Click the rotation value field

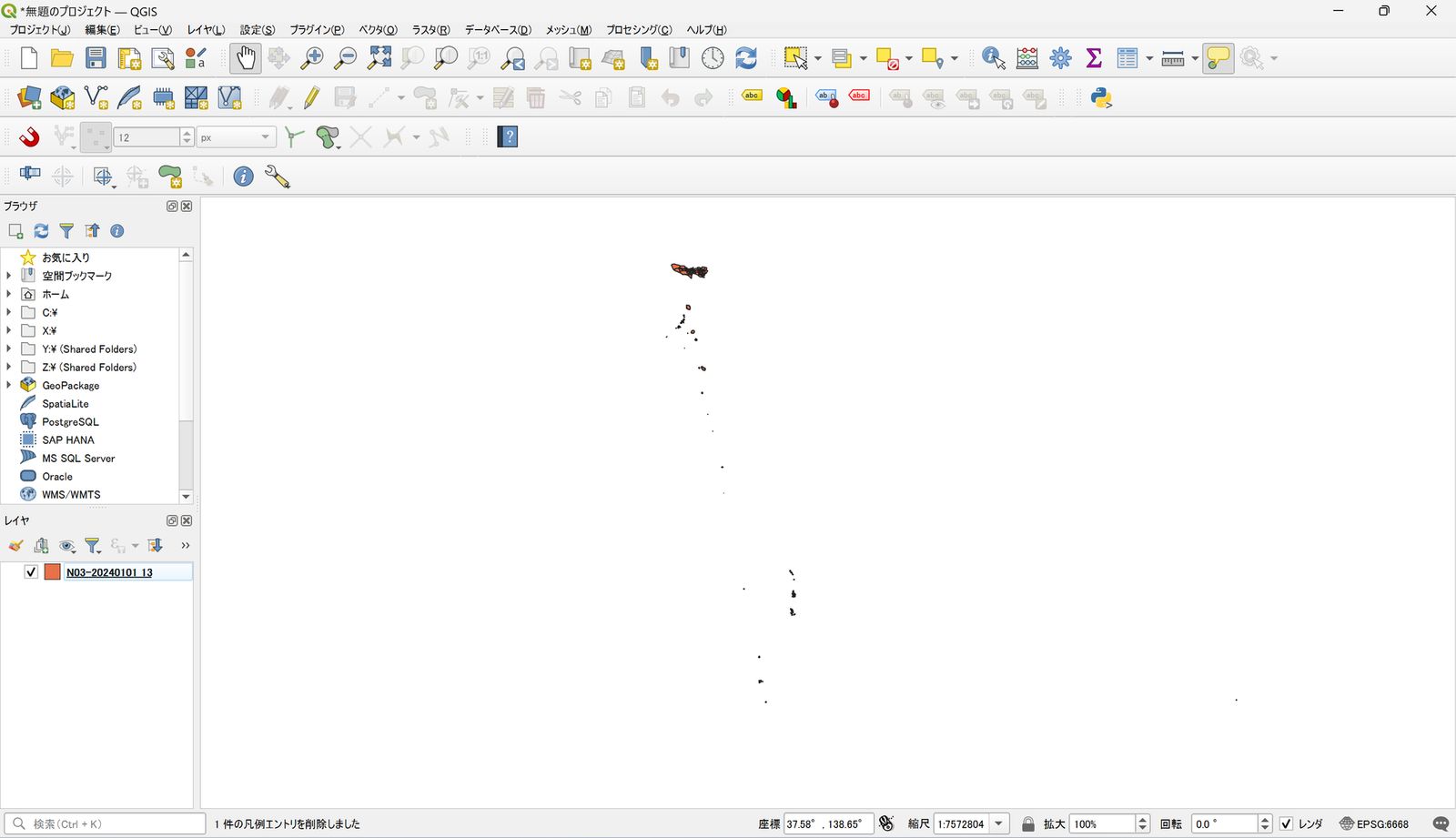point(1224,824)
